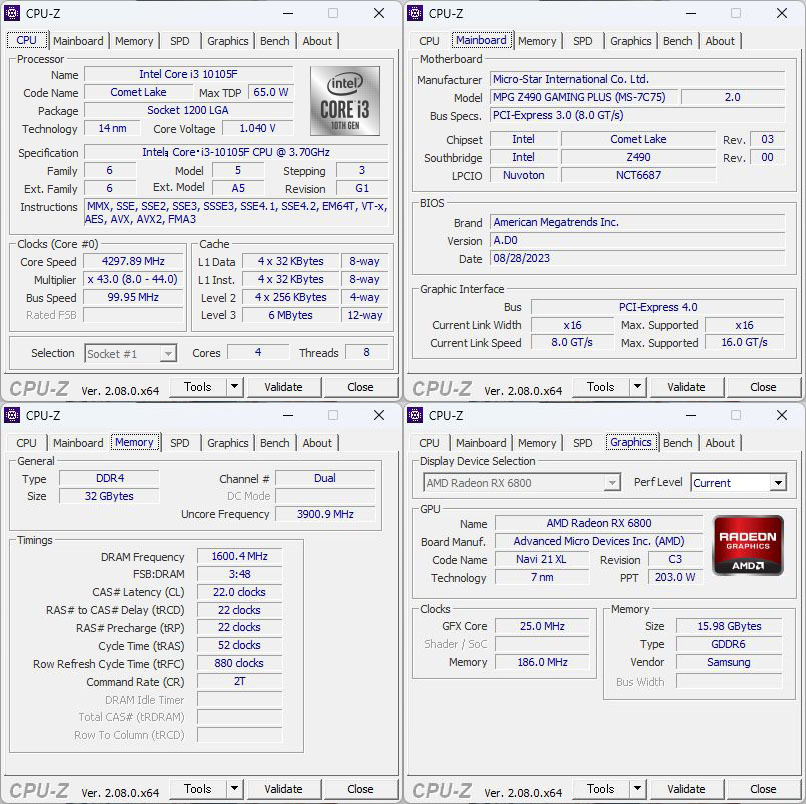Click Close button in the CPU window
Screen dimensions: 806x804
(360, 387)
